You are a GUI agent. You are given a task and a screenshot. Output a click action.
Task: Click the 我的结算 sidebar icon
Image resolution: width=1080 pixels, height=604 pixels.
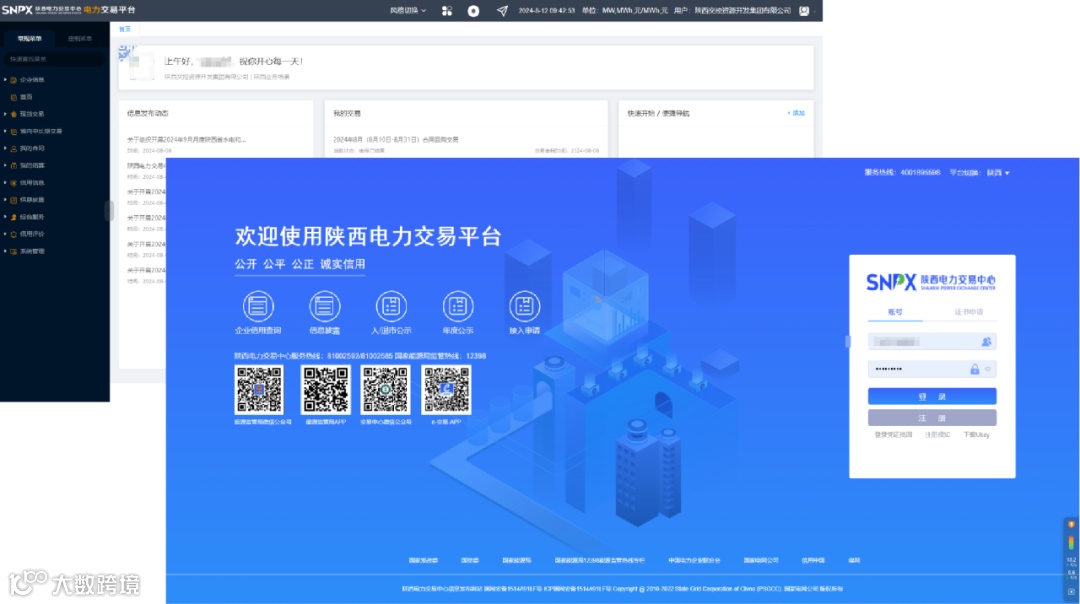coord(13,165)
